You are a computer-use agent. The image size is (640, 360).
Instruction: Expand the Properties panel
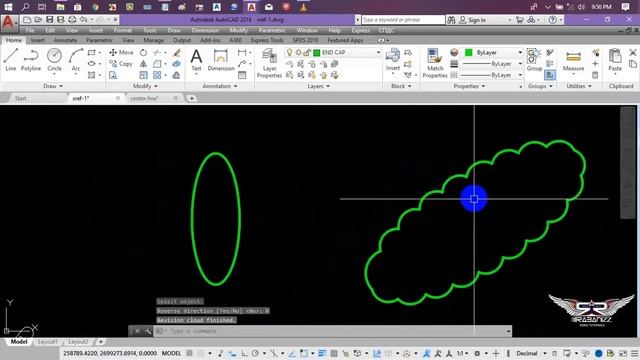click(469, 86)
